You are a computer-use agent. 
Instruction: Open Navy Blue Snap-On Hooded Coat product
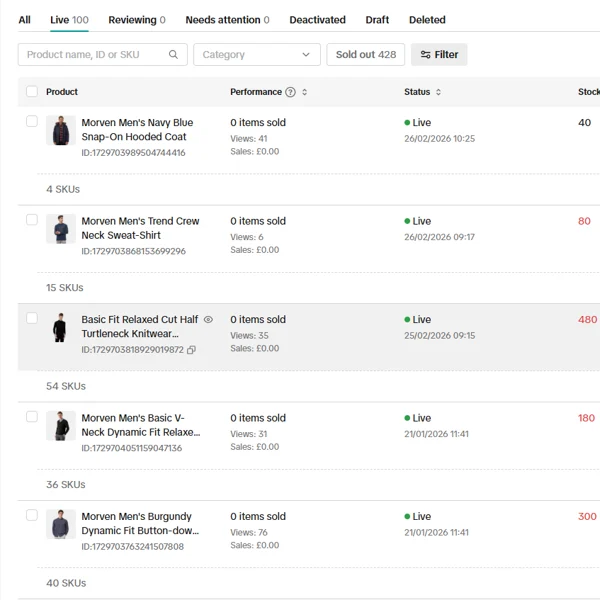pos(137,130)
